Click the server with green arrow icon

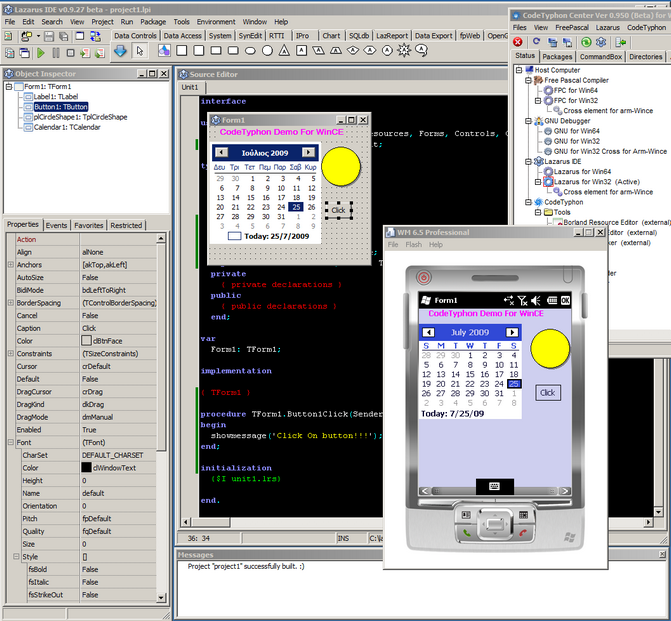pos(621,42)
